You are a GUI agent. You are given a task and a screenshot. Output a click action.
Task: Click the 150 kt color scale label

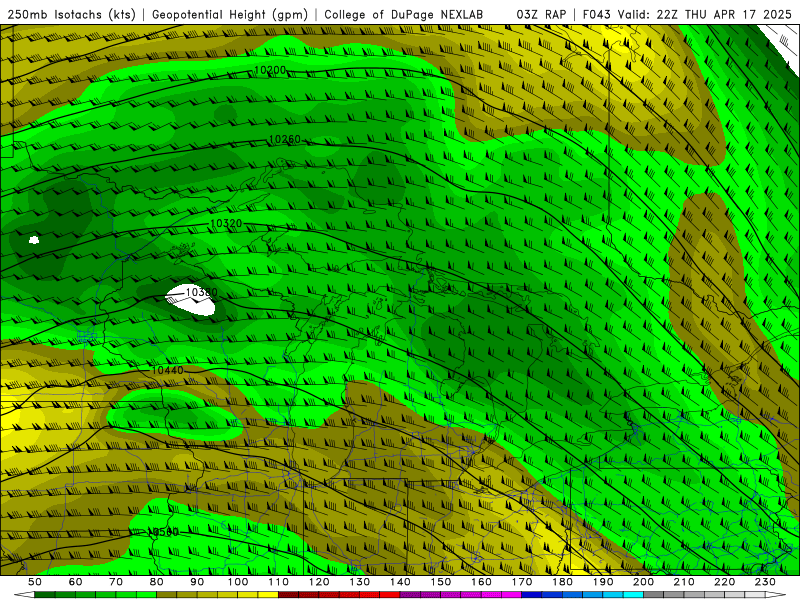coord(441,582)
